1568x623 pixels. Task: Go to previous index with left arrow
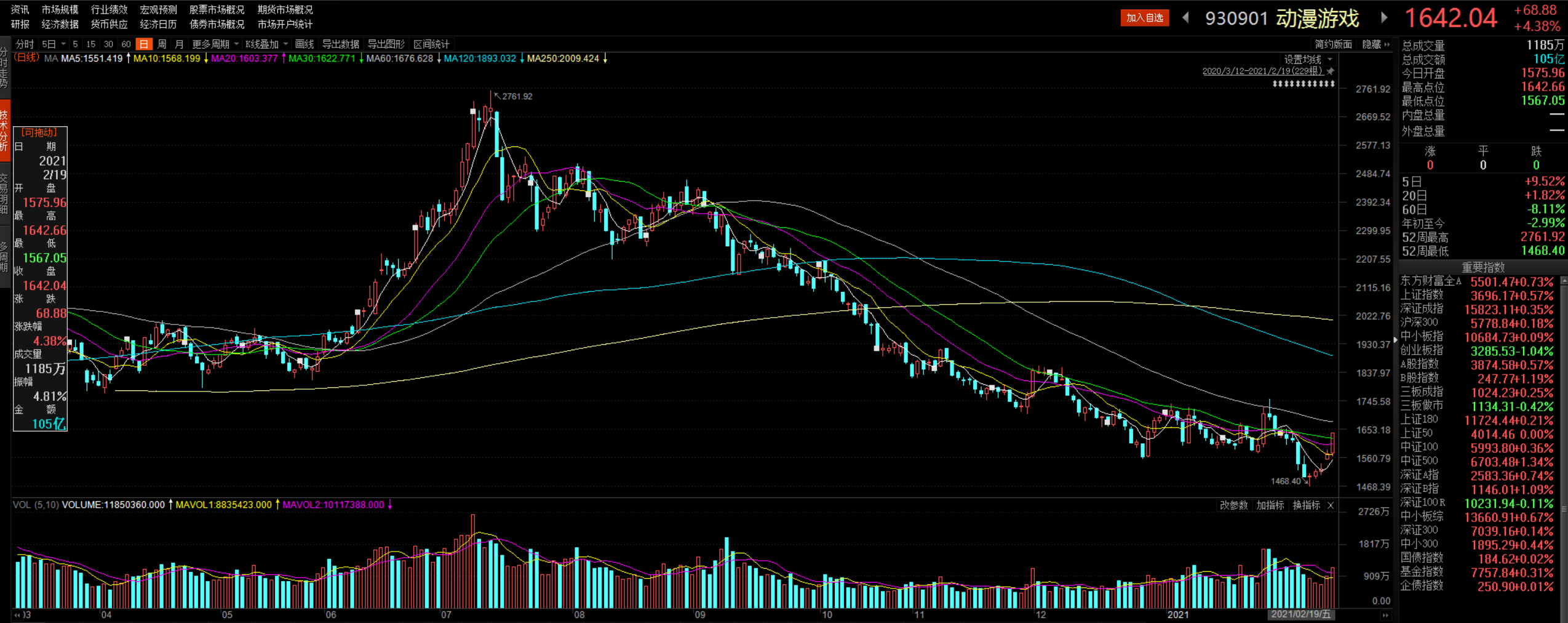[x=1185, y=18]
